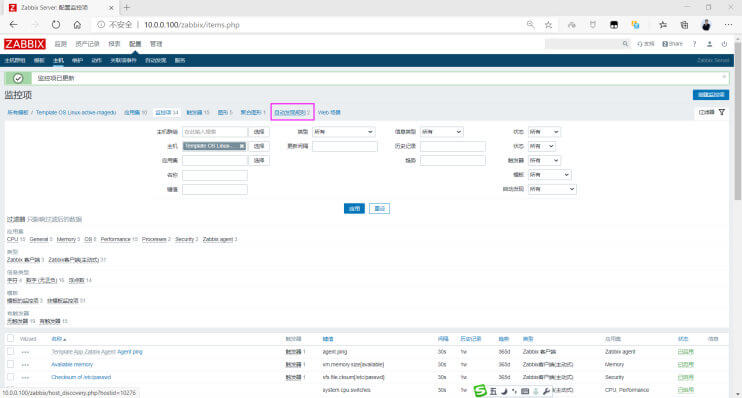Open the 资产记录 top menu

coord(88,44)
